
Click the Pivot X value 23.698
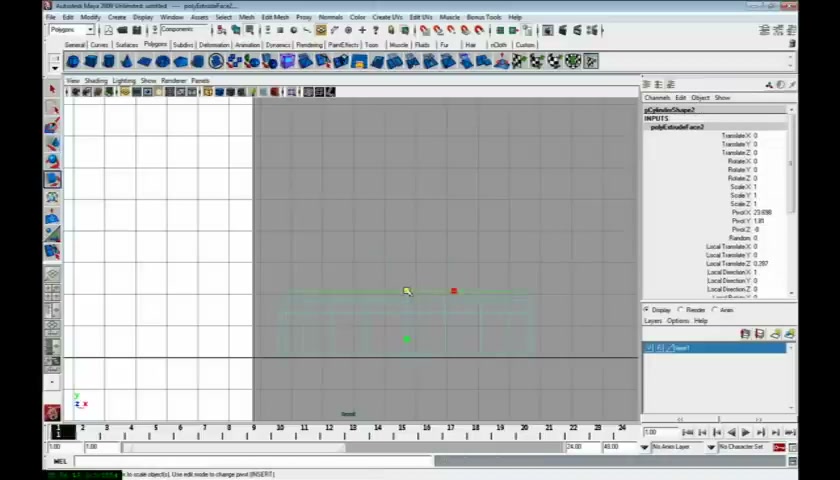click(762, 213)
